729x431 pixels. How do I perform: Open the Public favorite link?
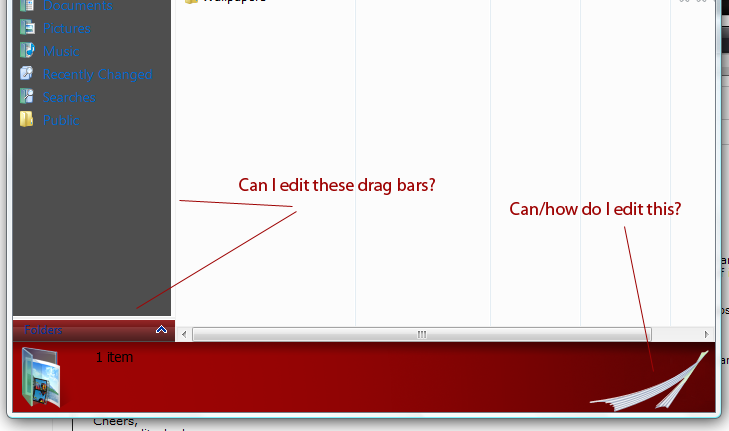[x=61, y=120]
